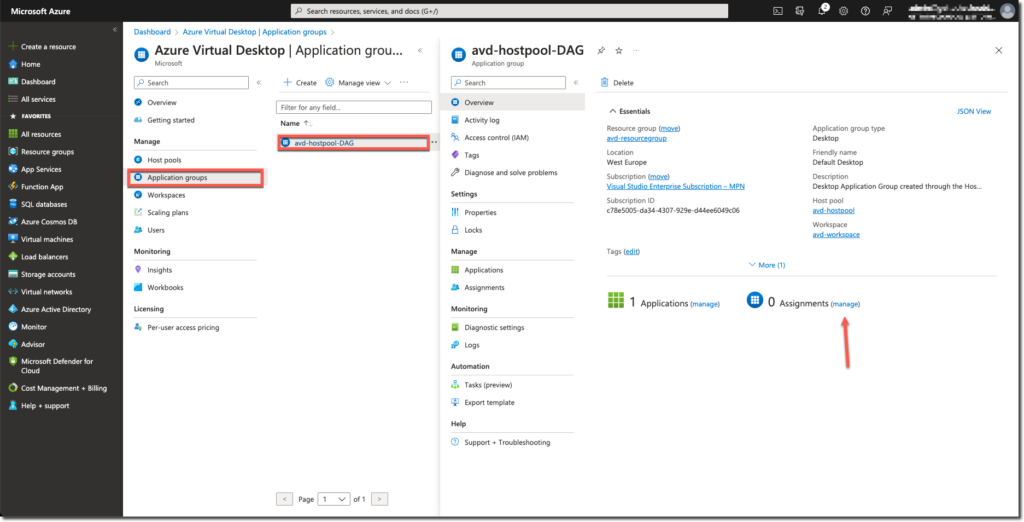Open avd-resourcegroup link
The image size is (1024, 522).
click(637, 138)
